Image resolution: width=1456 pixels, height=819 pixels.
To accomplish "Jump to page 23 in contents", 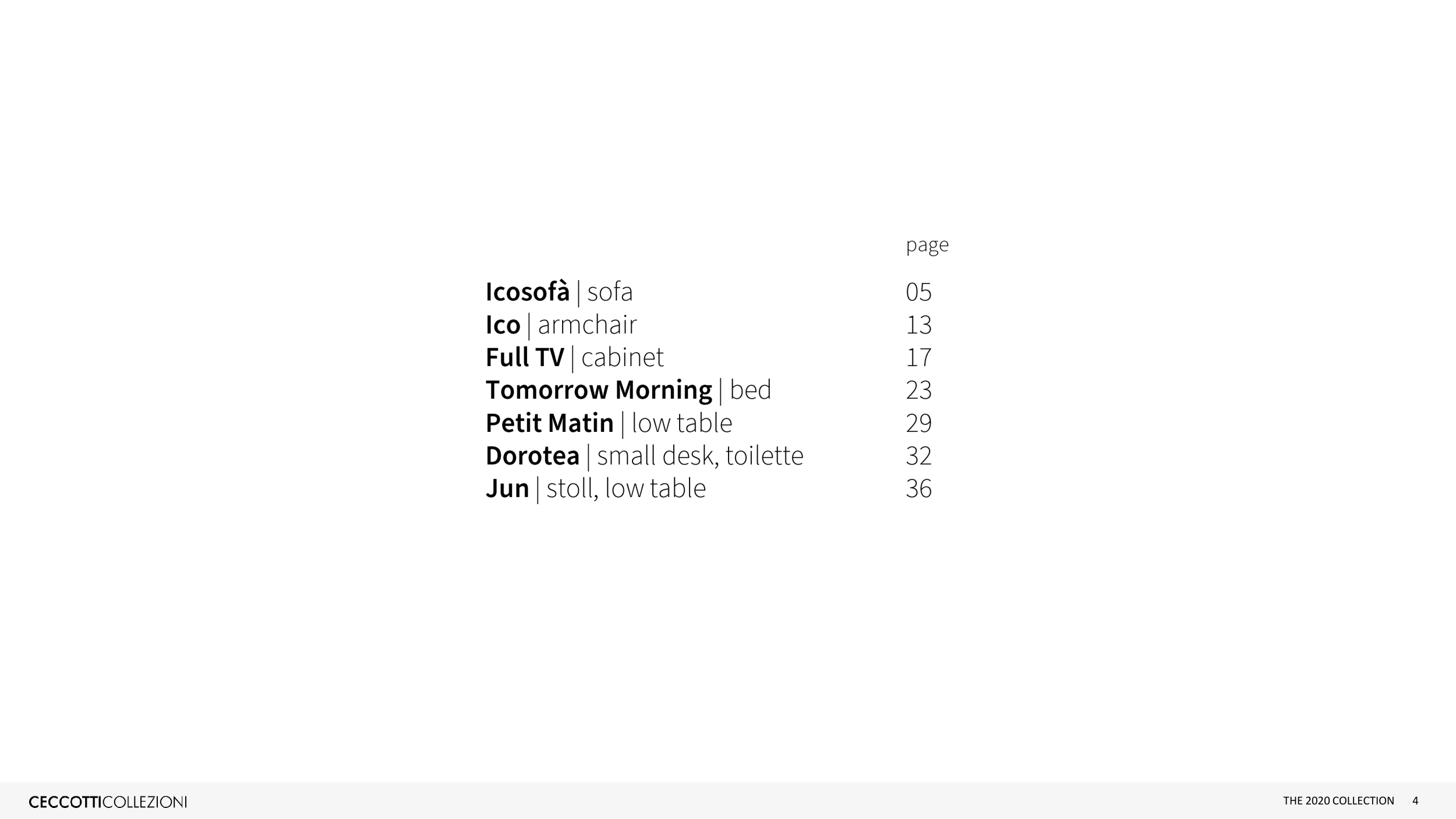I will (x=918, y=390).
